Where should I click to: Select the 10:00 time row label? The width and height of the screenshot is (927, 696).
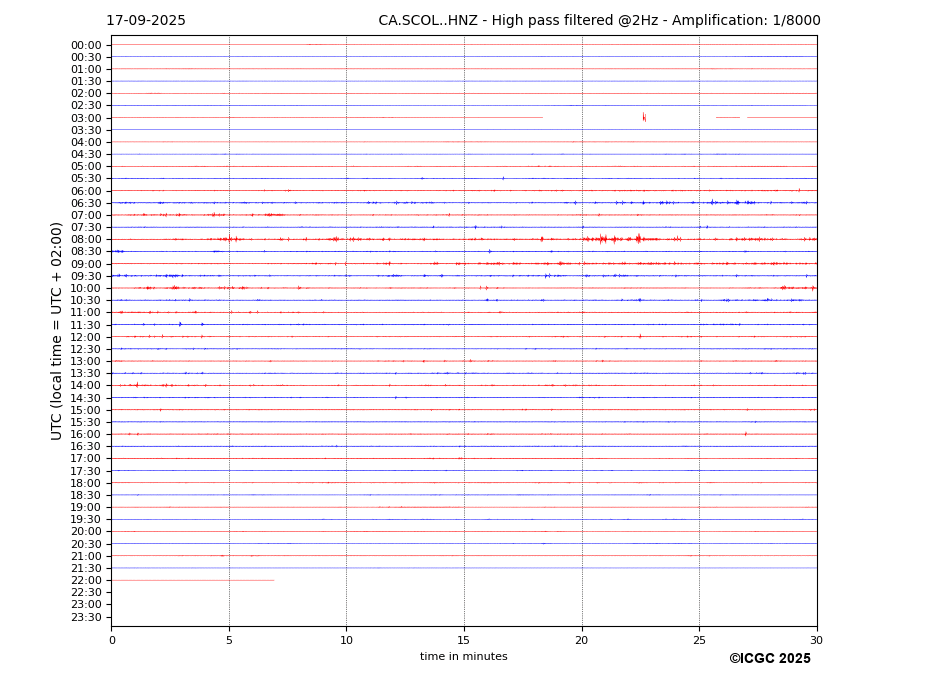(x=86, y=289)
